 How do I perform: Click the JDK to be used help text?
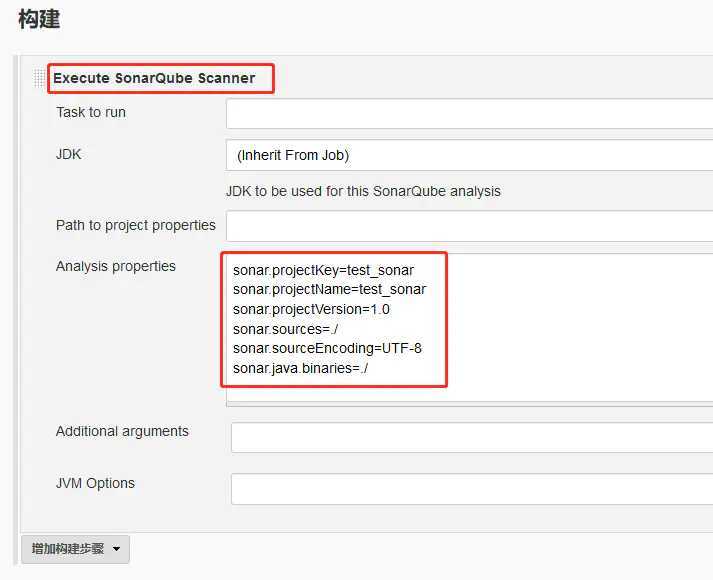[x=363, y=191]
